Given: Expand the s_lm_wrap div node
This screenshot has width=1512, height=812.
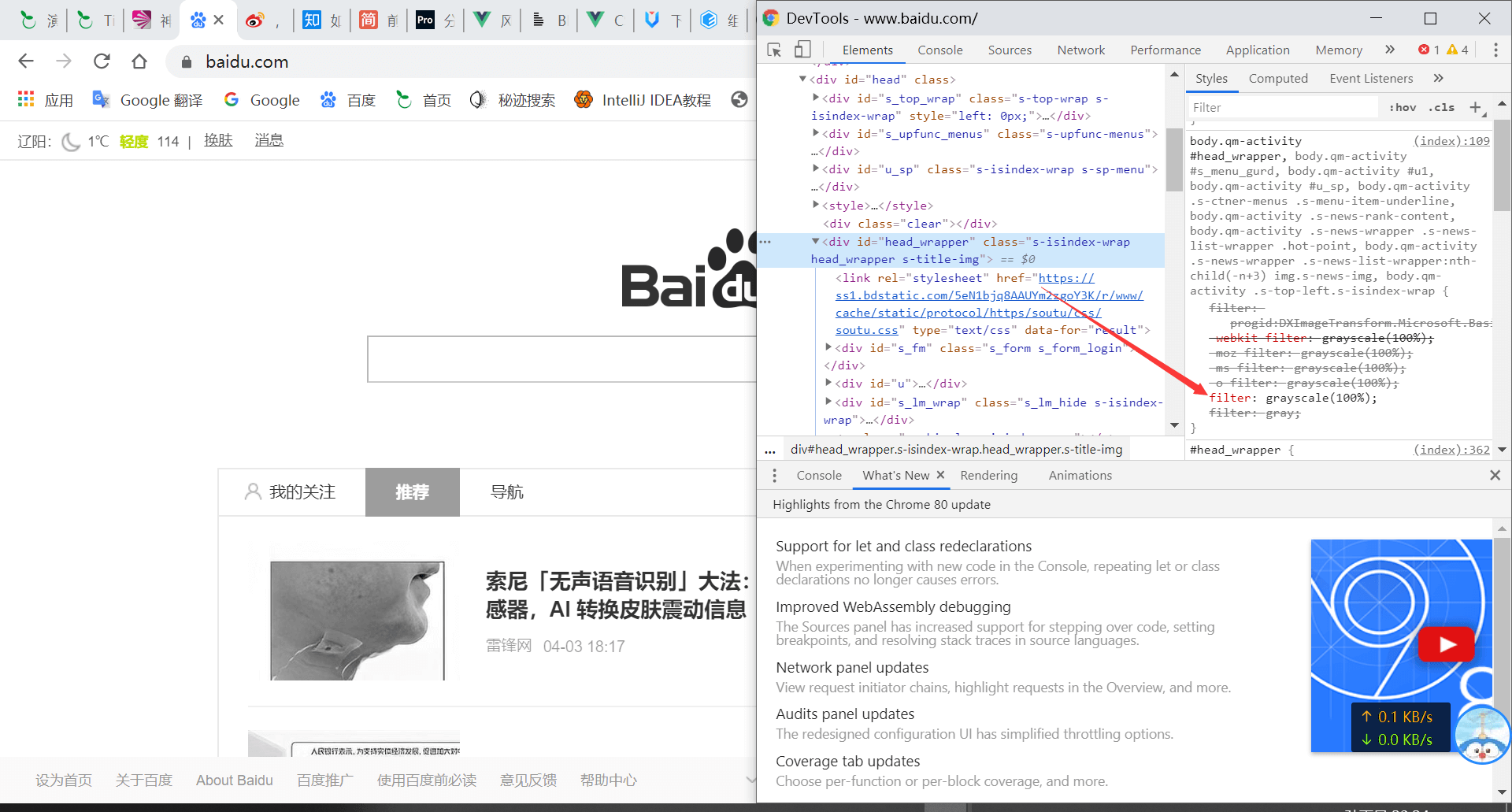Looking at the screenshot, I should pos(828,402).
